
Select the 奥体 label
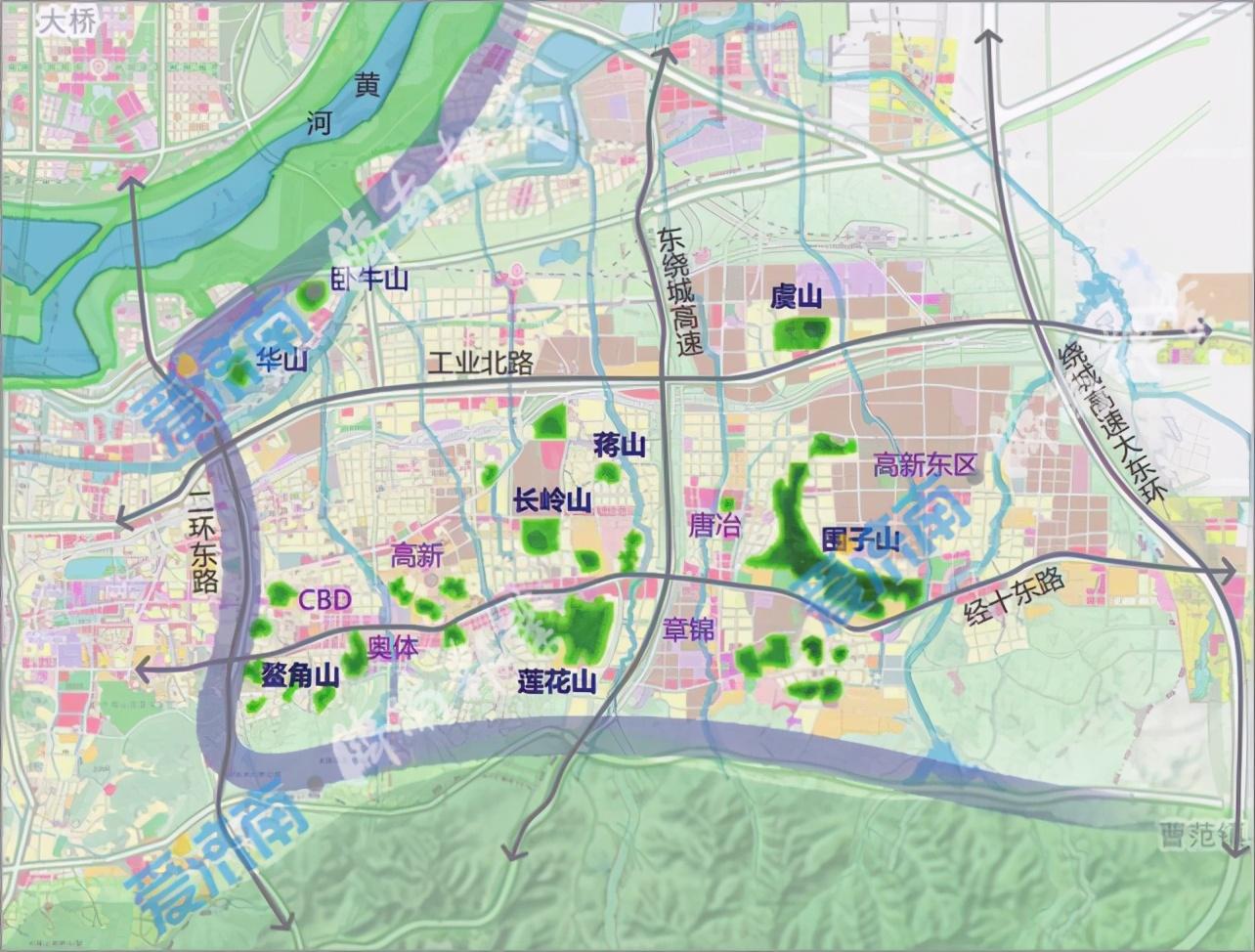click(393, 647)
